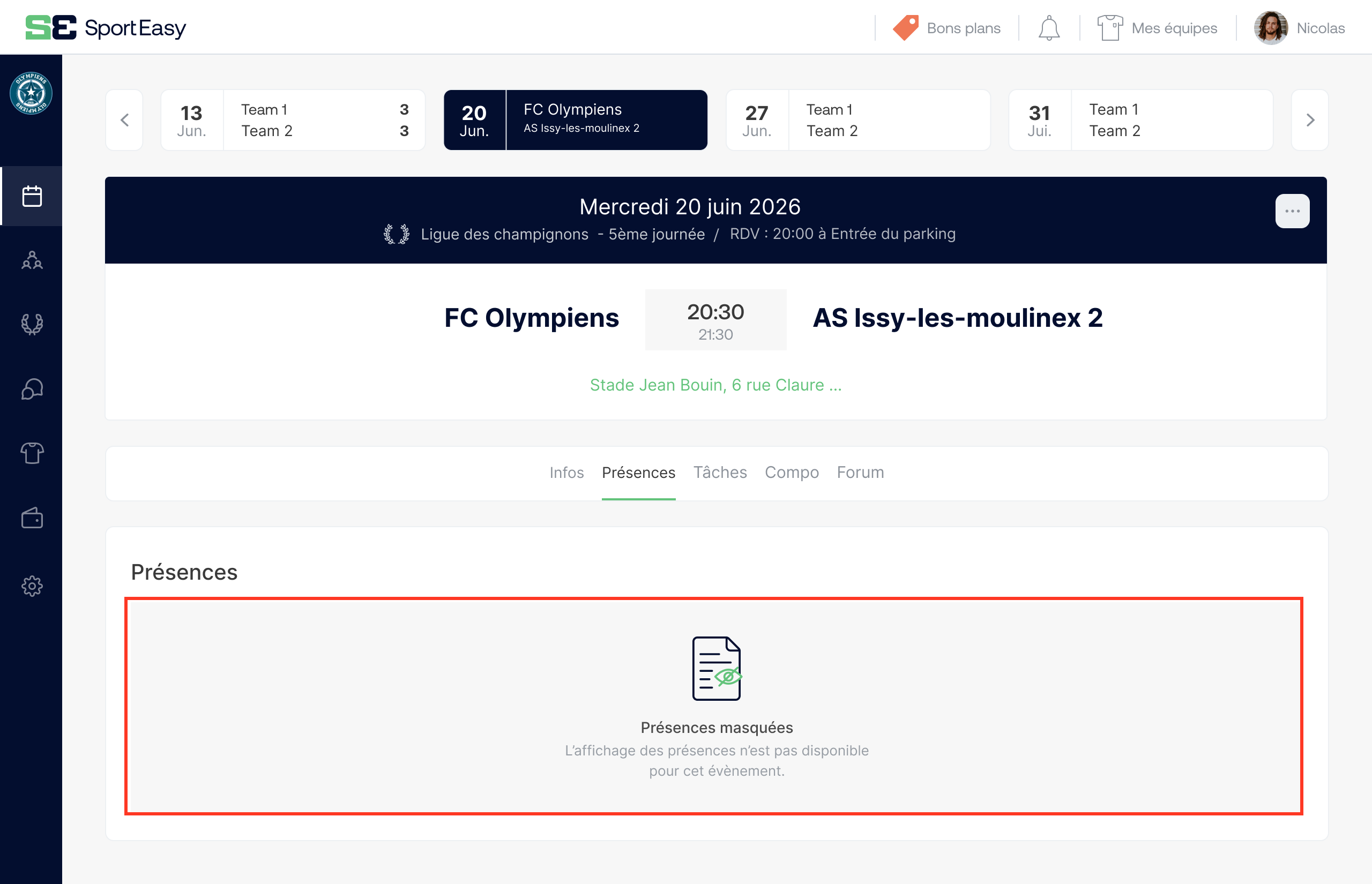Image resolution: width=1372 pixels, height=884 pixels.
Task: Open notifications via the bell icon
Action: (x=1049, y=27)
